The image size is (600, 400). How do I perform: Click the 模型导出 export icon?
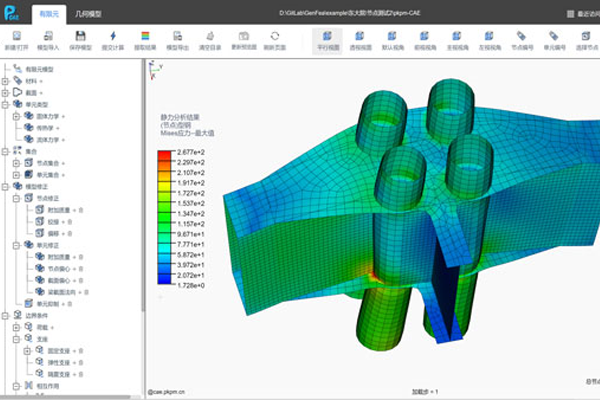[x=177, y=37]
